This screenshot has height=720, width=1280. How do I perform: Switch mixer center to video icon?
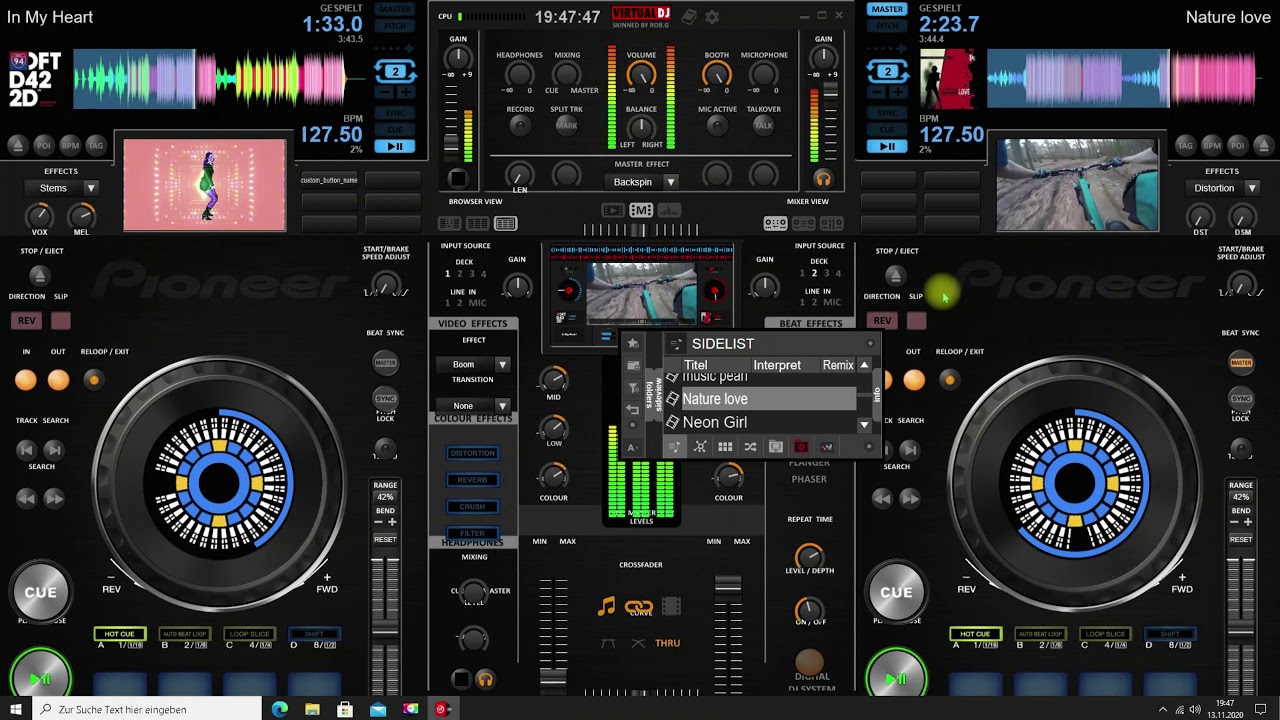click(x=613, y=210)
